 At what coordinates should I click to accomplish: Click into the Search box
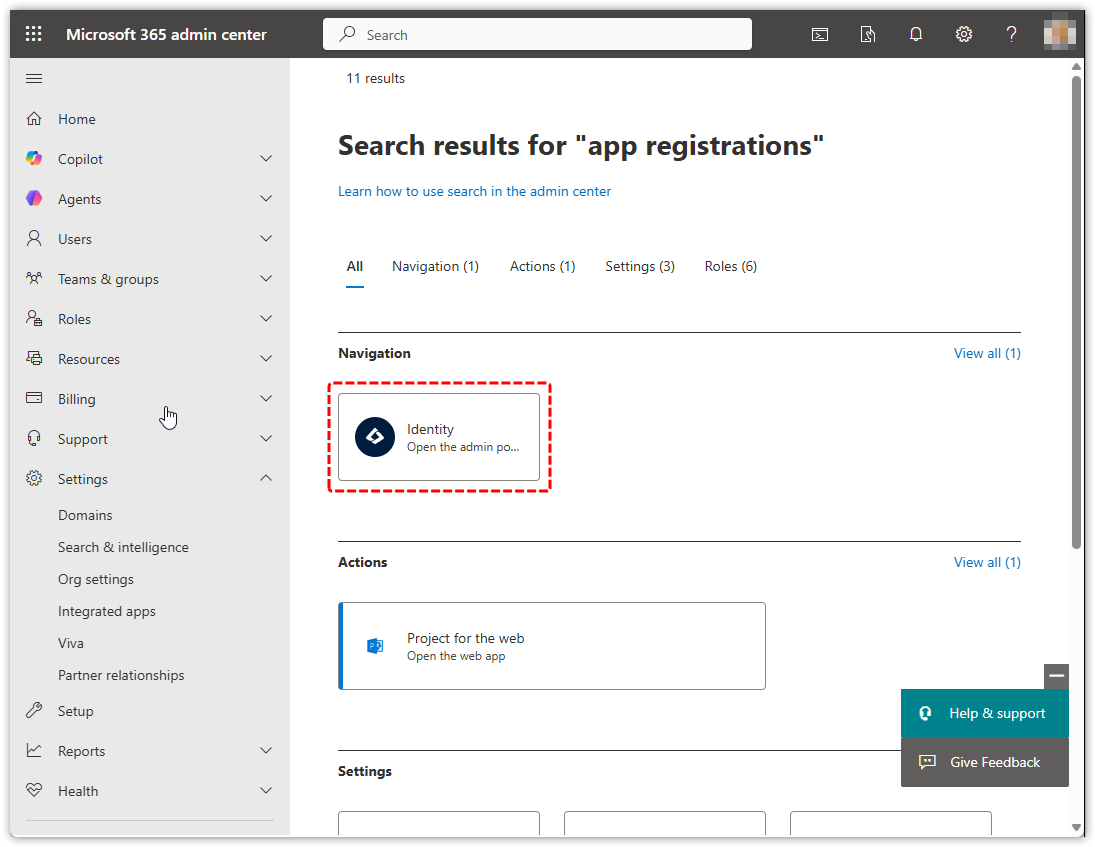click(537, 34)
